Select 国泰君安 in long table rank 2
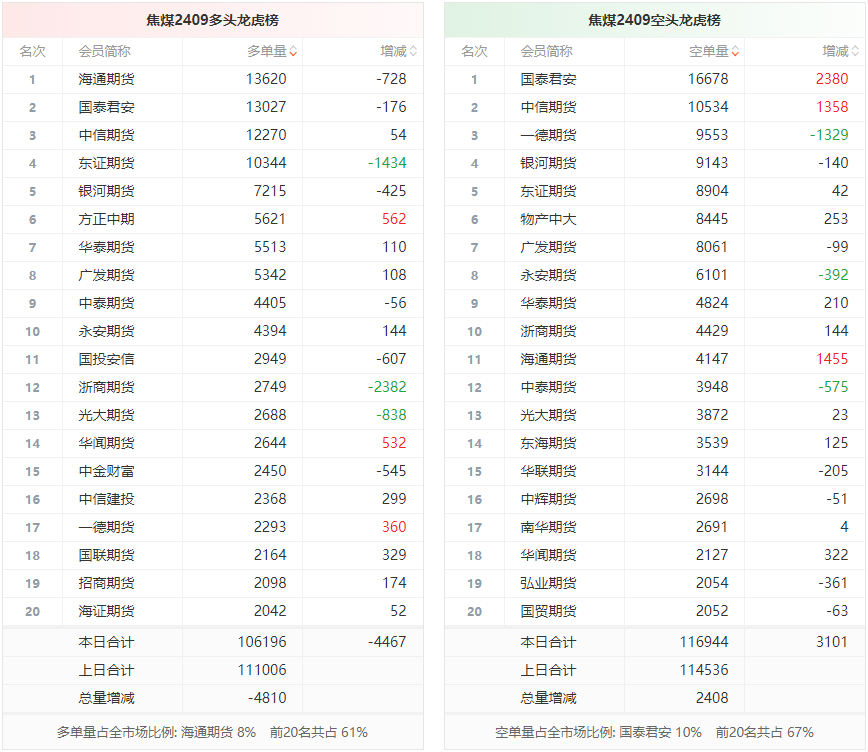This screenshot has width=868, height=752. click(106, 107)
